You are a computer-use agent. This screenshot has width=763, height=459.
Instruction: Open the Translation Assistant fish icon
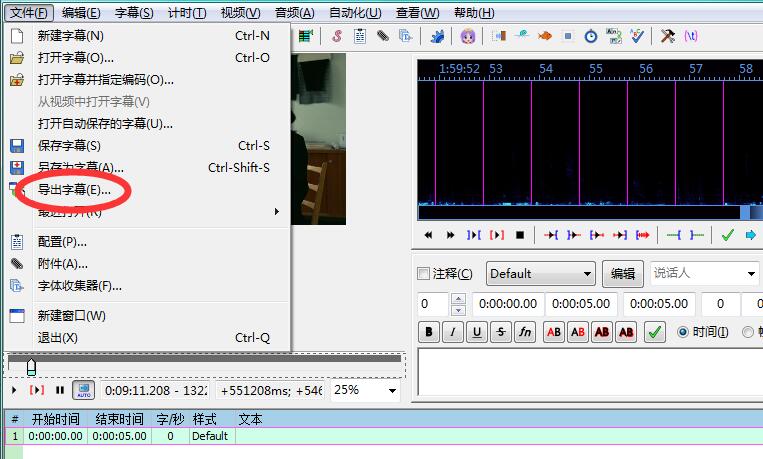545,36
